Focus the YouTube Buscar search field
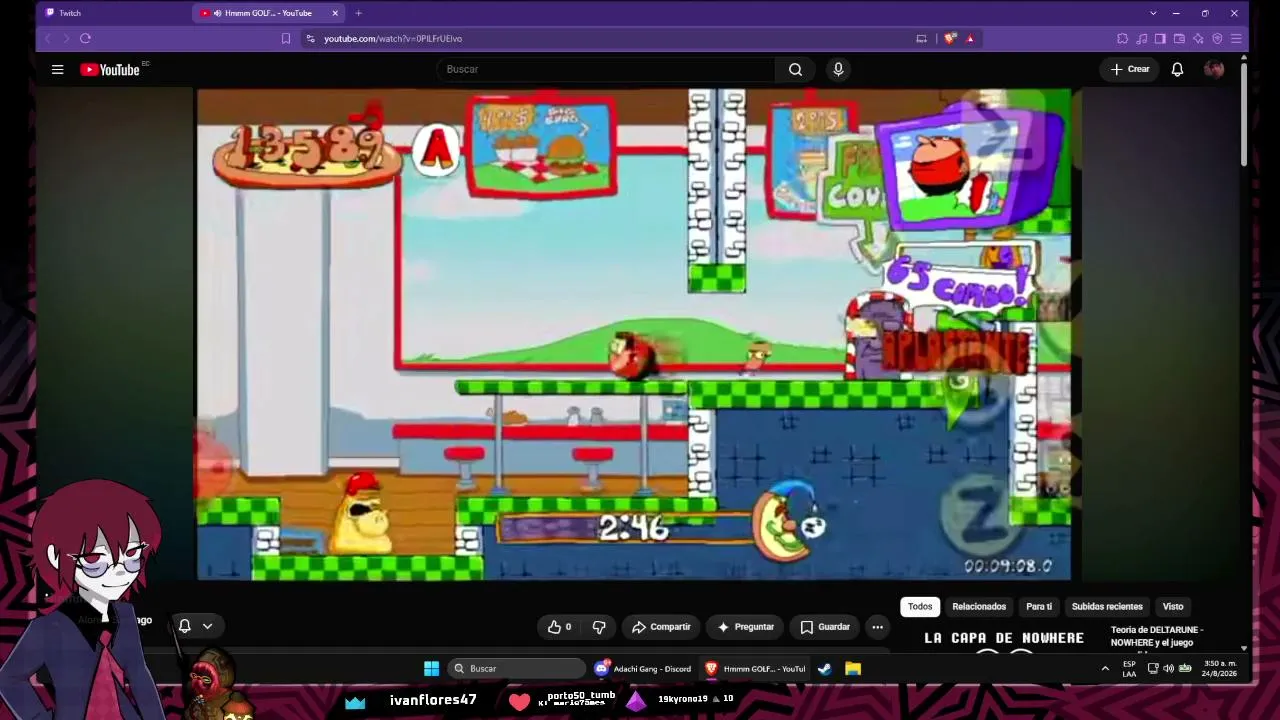Screen dimensions: 1280x720 pyautogui.click(x=606, y=69)
